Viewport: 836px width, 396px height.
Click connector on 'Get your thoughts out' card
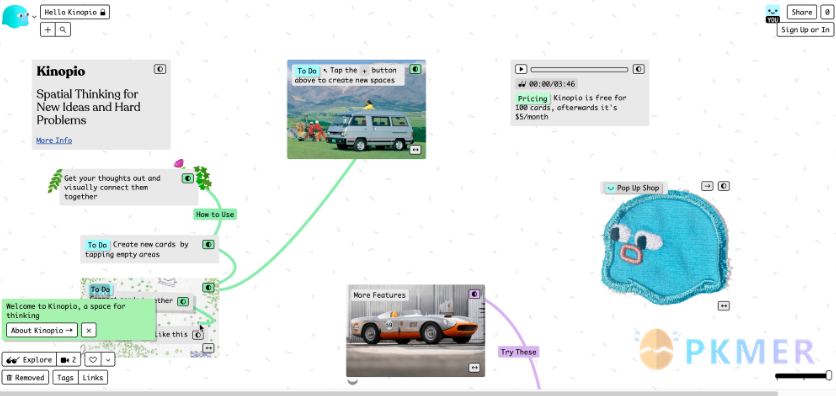188,179
